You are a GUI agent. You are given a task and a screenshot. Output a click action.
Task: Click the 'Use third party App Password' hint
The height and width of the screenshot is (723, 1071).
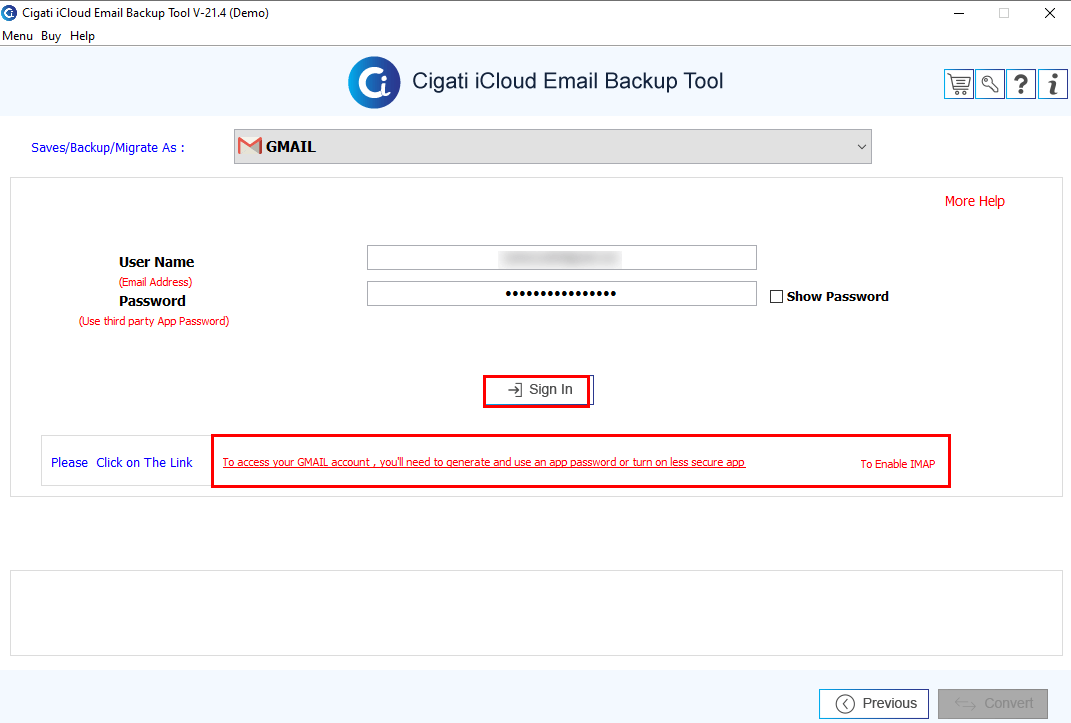point(154,321)
